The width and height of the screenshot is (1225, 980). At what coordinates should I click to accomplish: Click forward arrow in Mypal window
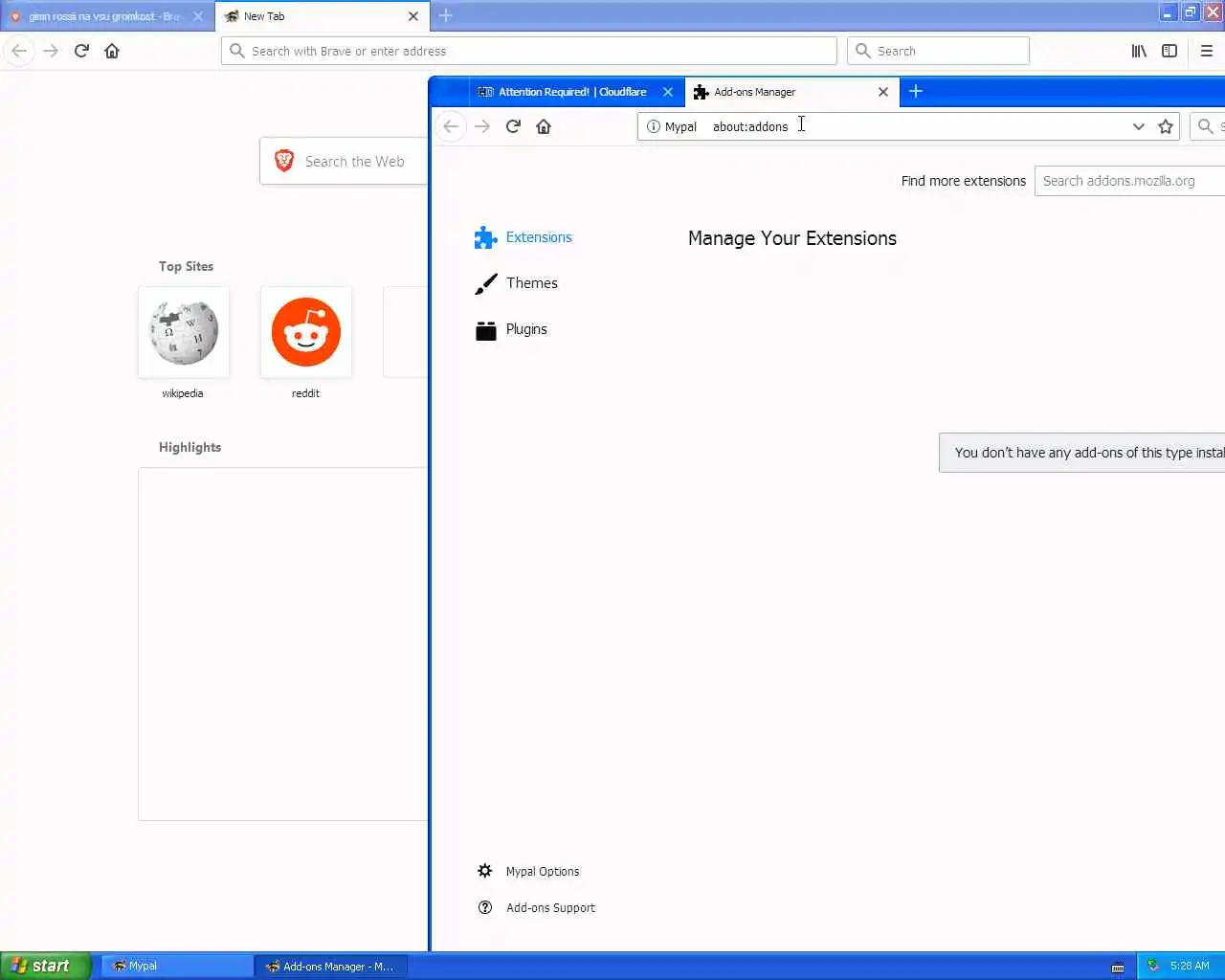click(x=482, y=126)
